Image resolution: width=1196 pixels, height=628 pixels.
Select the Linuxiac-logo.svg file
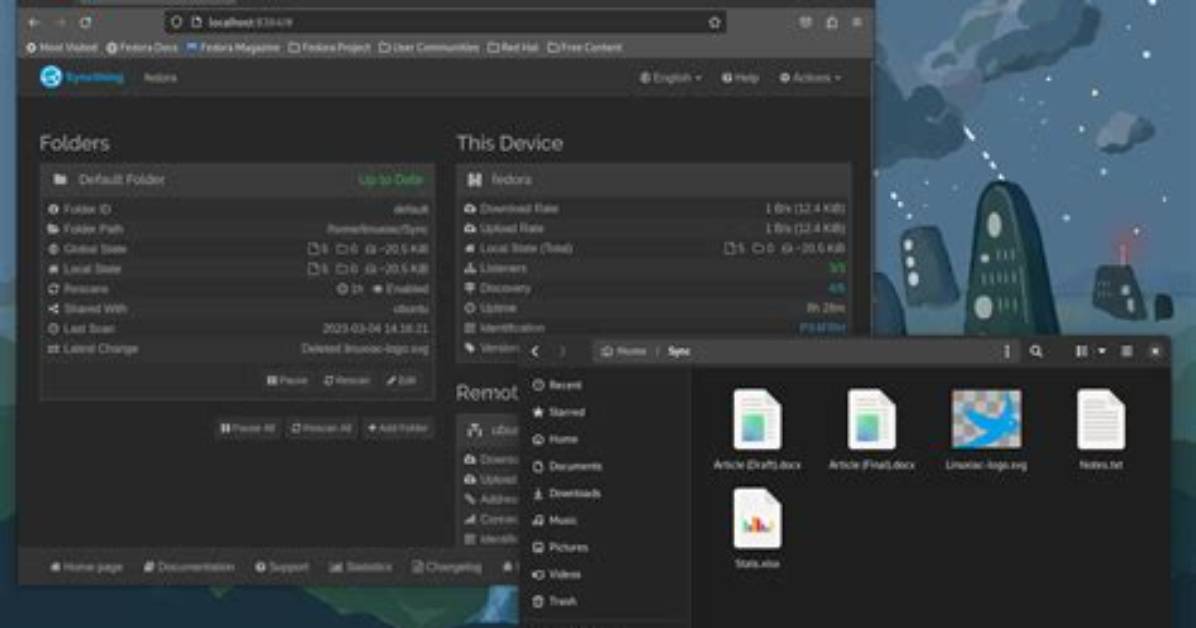coord(986,430)
